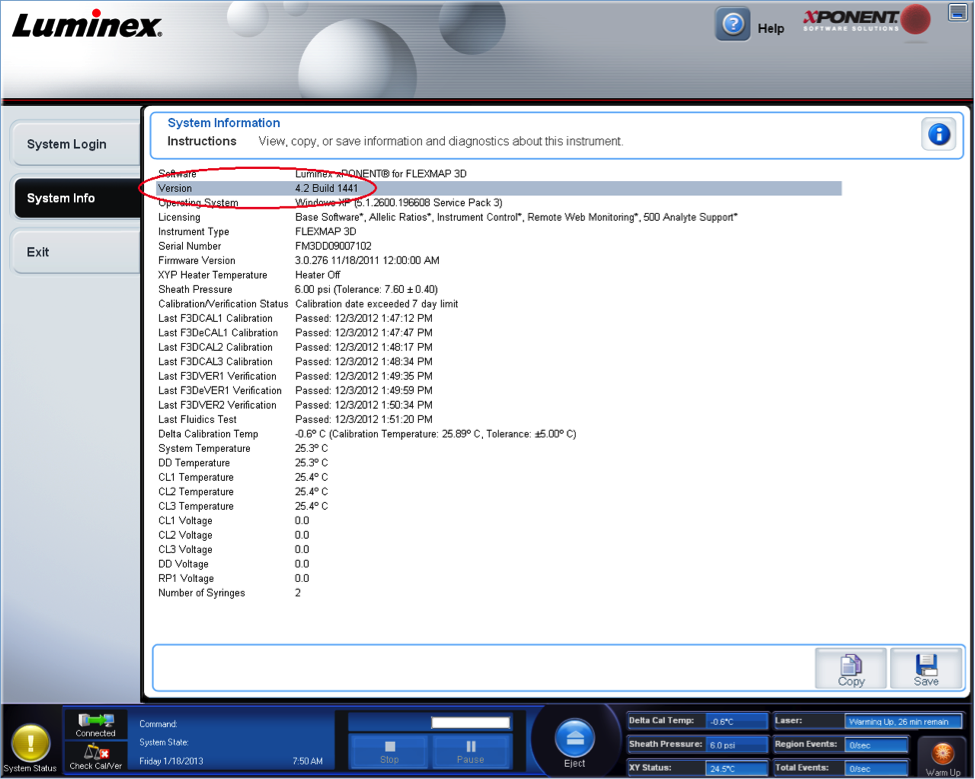Select the Last F3DCAL3 Calibration row
975x779 pixels.
499,362
